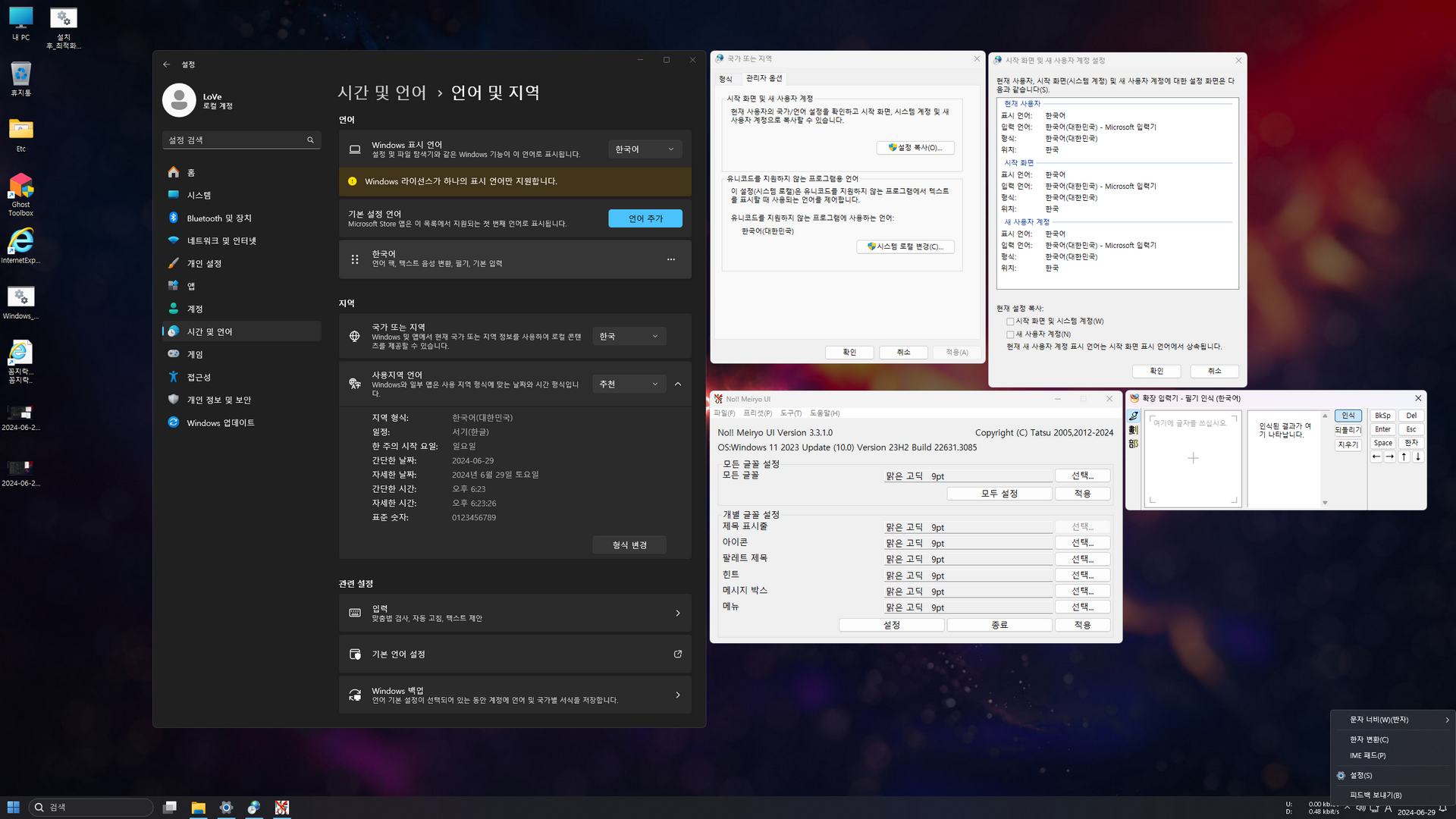Check 시작 화면 및 시스템 계정 checkbox

coord(1010,322)
